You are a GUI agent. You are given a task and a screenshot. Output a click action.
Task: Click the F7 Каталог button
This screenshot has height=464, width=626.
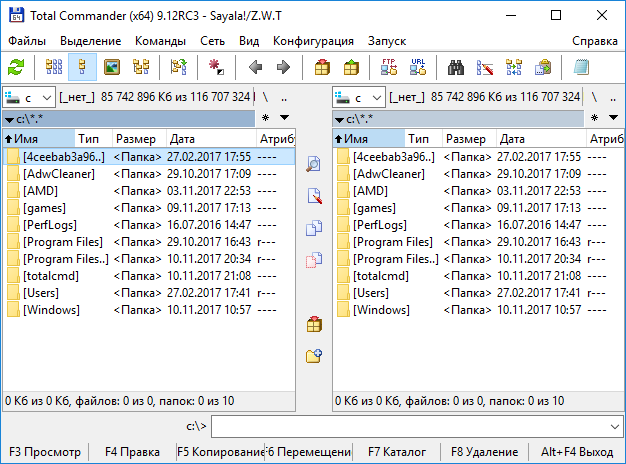click(397, 452)
